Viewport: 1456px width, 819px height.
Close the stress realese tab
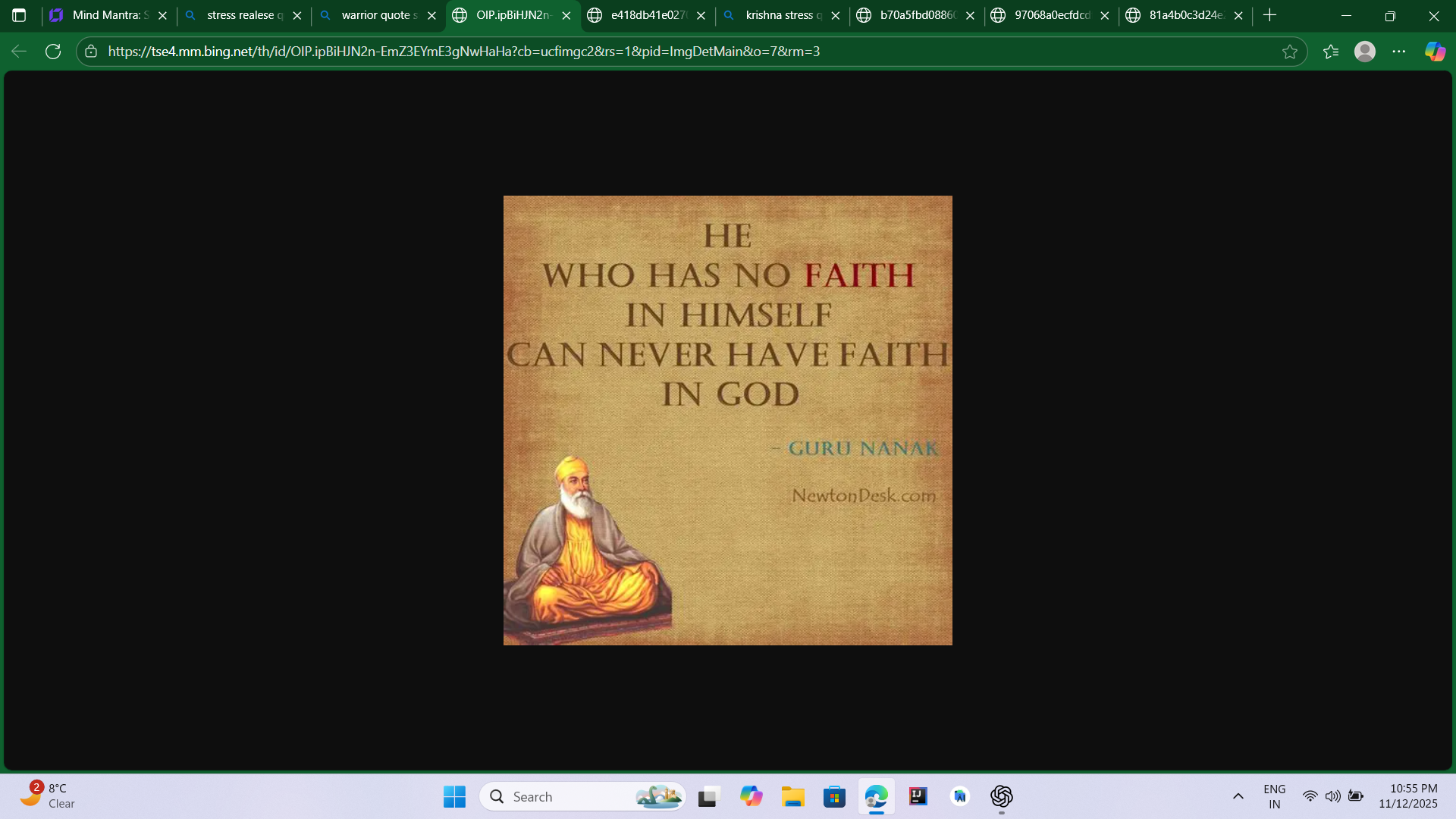pyautogui.click(x=297, y=15)
